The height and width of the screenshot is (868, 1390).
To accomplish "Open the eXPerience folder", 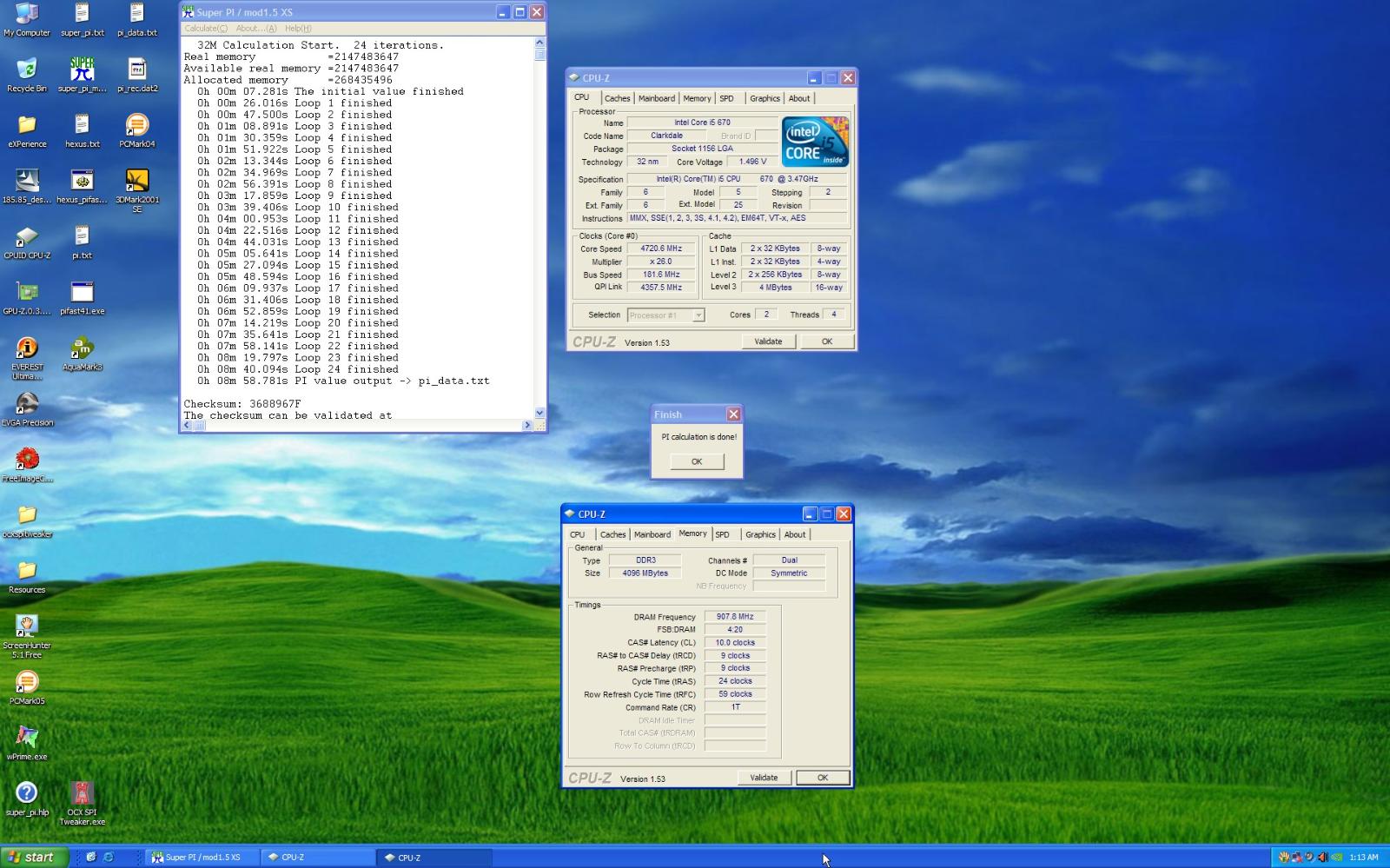I will (x=27, y=131).
